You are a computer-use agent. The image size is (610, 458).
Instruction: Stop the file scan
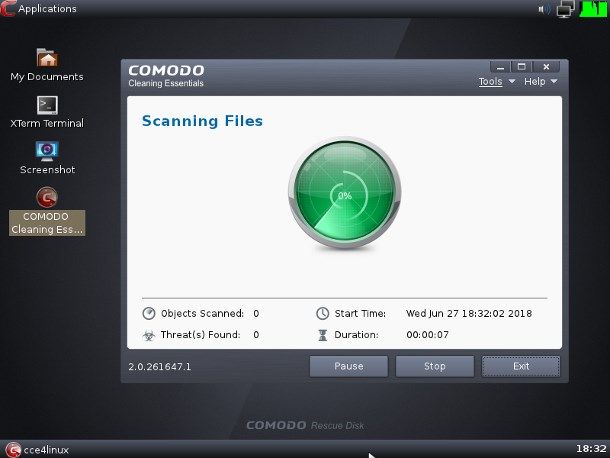[435, 366]
